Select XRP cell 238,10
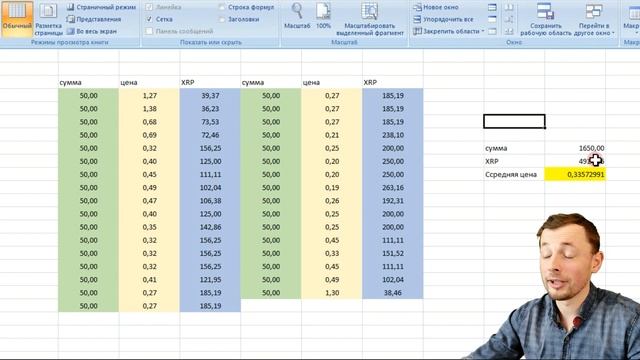640x360 pixels. click(x=393, y=135)
